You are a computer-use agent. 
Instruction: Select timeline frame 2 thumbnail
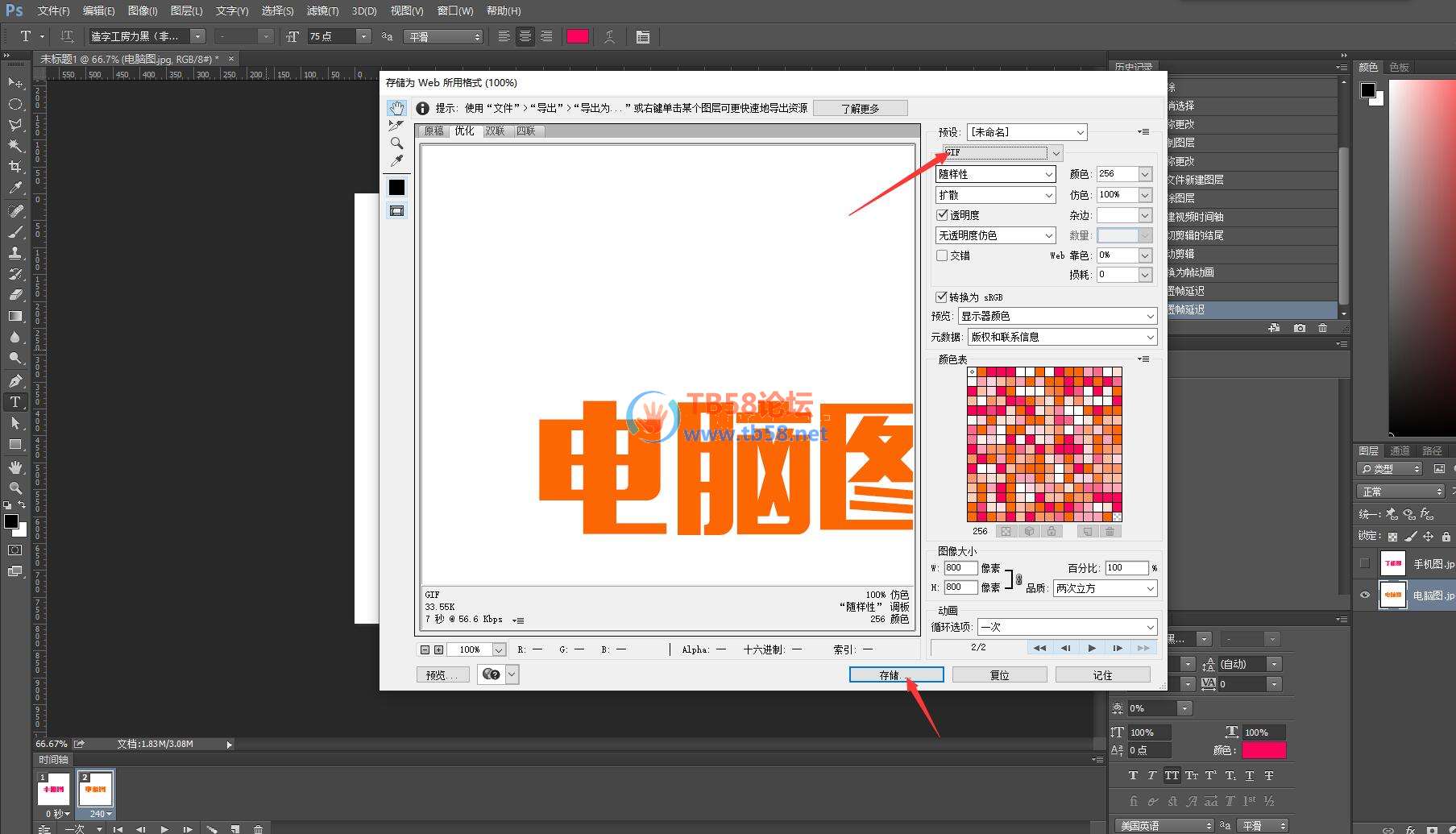tap(95, 789)
